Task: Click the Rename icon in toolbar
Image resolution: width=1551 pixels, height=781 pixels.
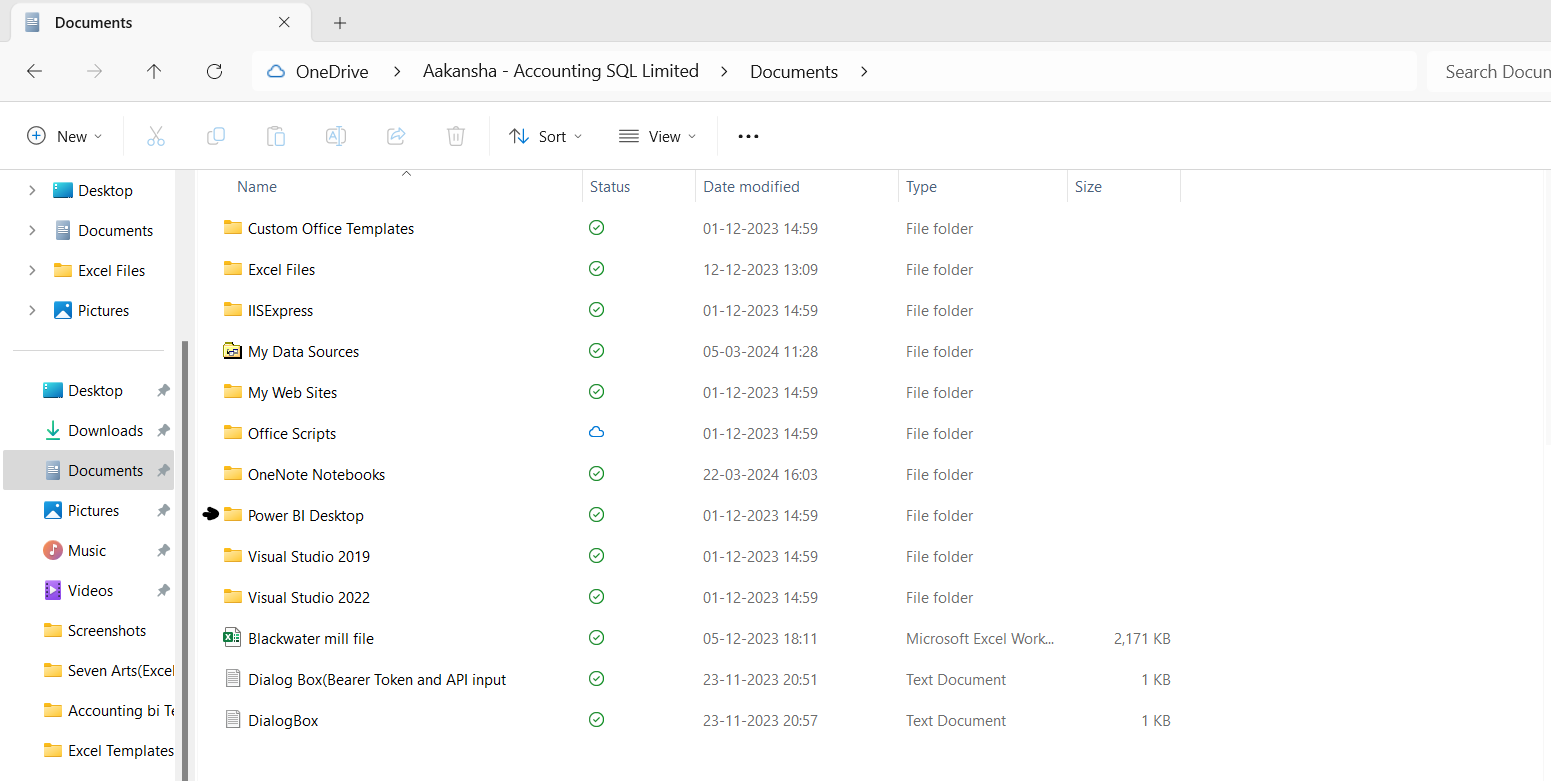Action: point(336,136)
